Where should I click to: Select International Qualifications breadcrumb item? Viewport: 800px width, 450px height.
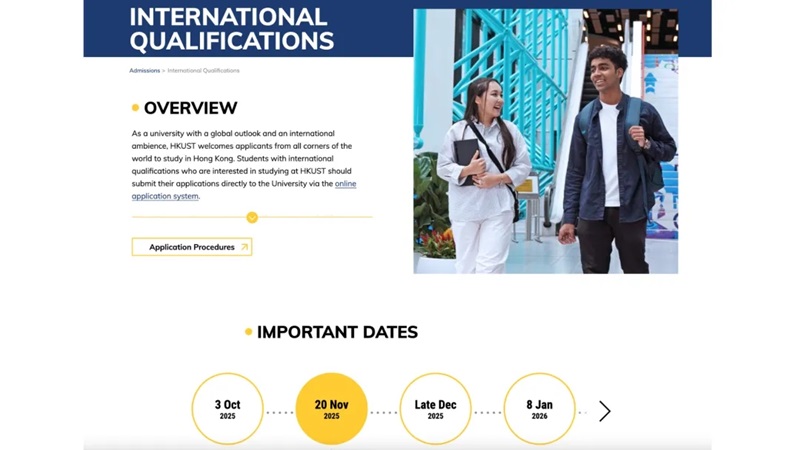(203, 71)
